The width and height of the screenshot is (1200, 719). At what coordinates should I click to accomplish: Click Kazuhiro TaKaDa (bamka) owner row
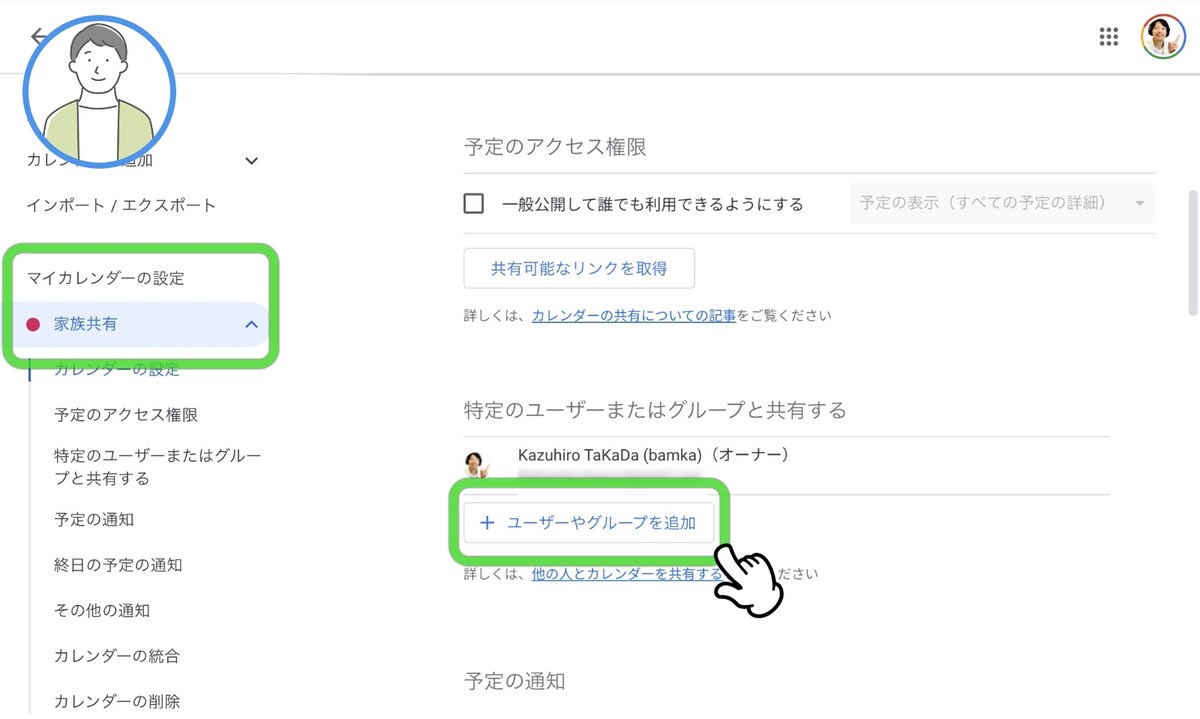[x=787, y=465]
